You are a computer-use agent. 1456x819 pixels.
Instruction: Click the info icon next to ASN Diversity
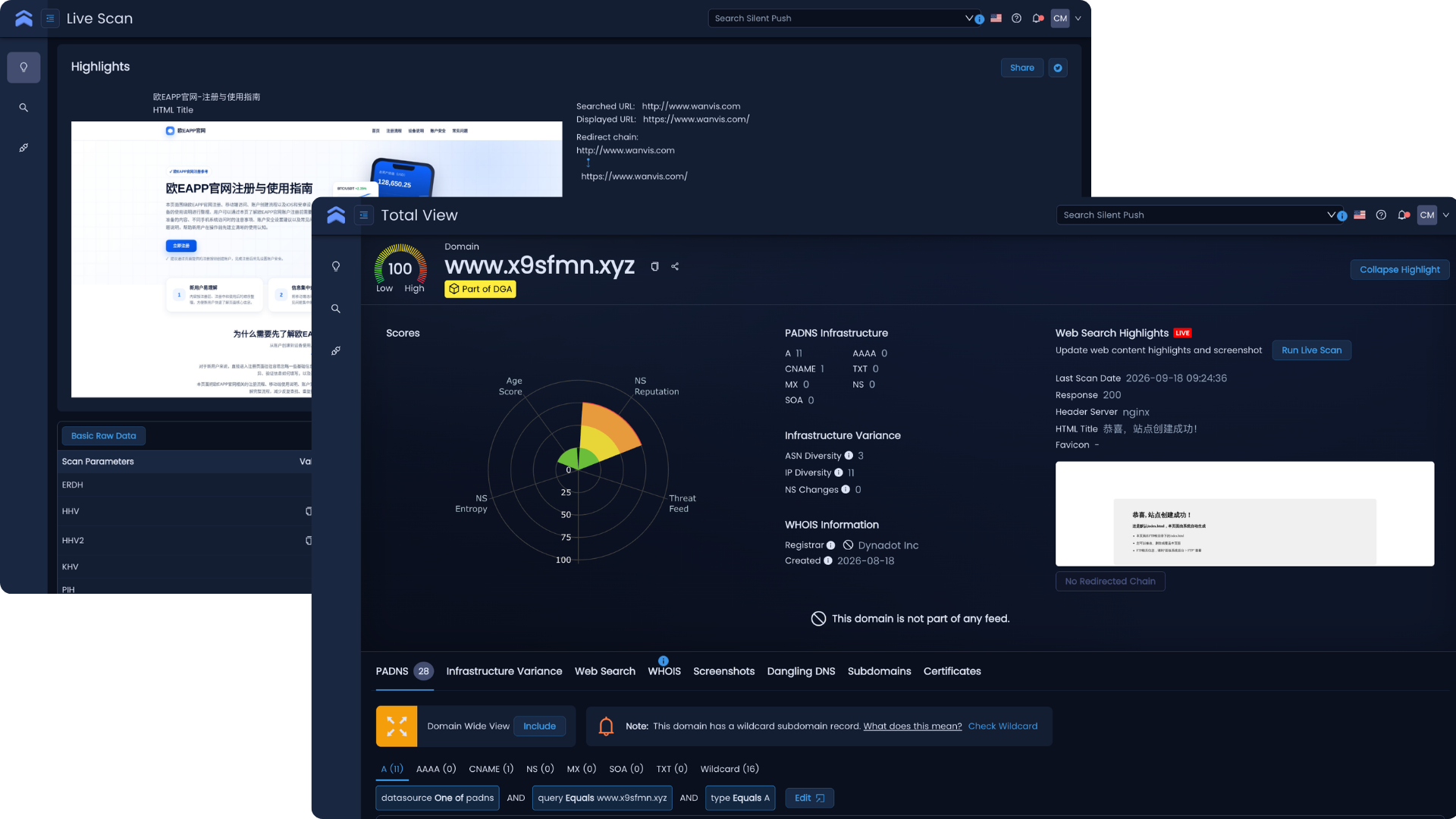click(849, 456)
